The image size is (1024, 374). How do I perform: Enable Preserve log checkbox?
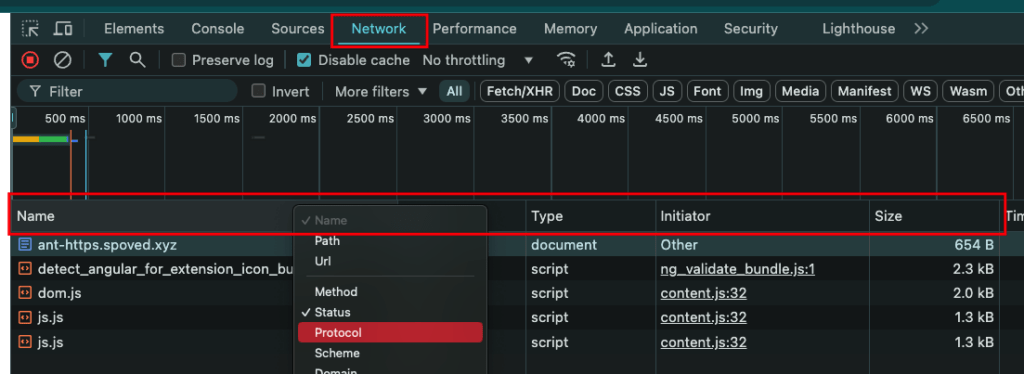pos(178,60)
